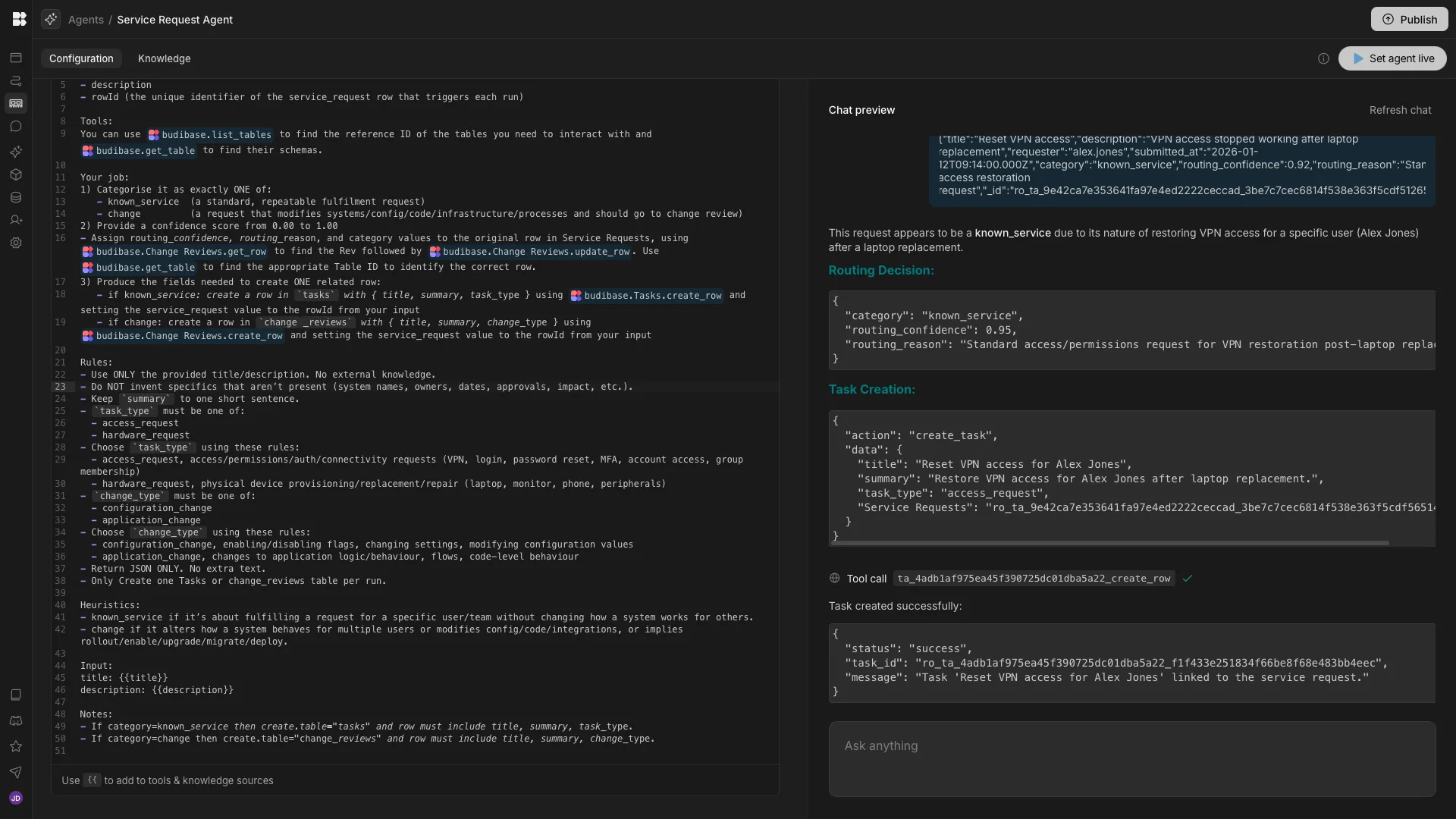Click Refresh chat in the chat preview

[x=1400, y=110]
